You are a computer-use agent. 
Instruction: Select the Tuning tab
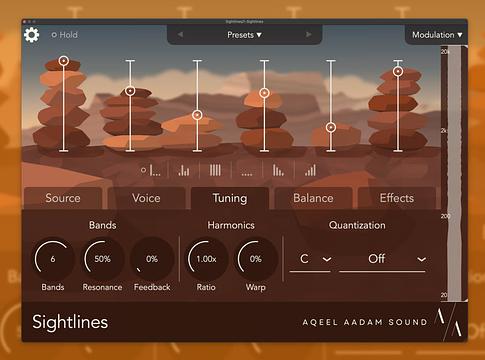(230, 198)
